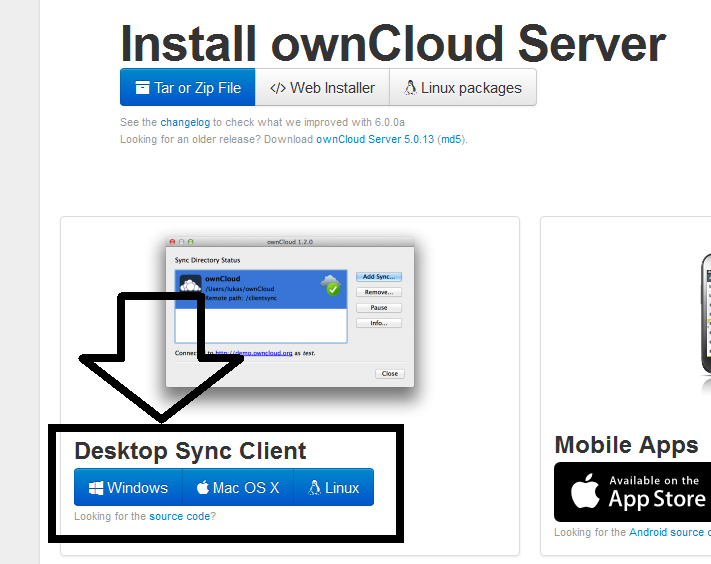Open the md5 checksum link
Viewport: 711px width, 564px height.
pos(451,139)
